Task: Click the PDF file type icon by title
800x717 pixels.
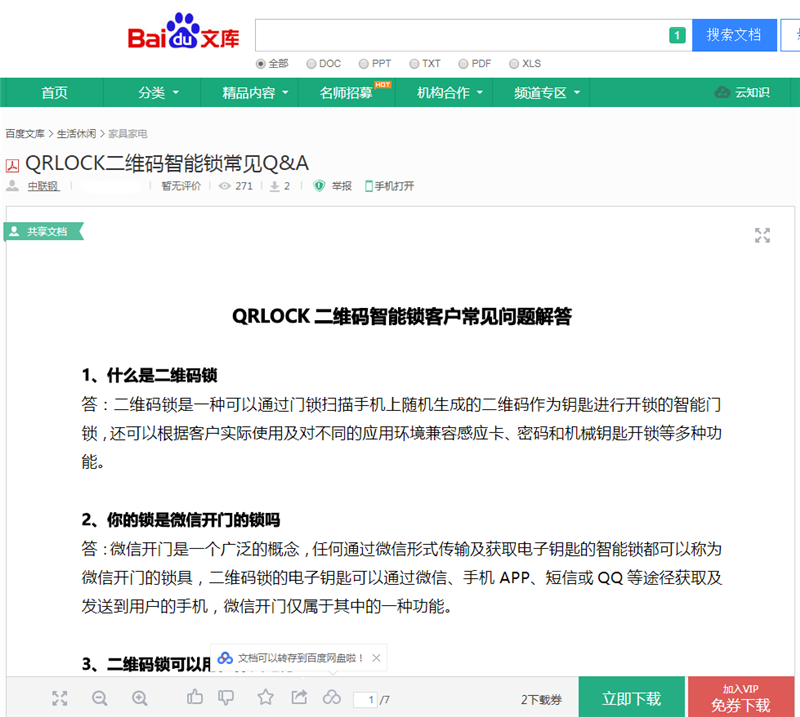Action: (12, 165)
